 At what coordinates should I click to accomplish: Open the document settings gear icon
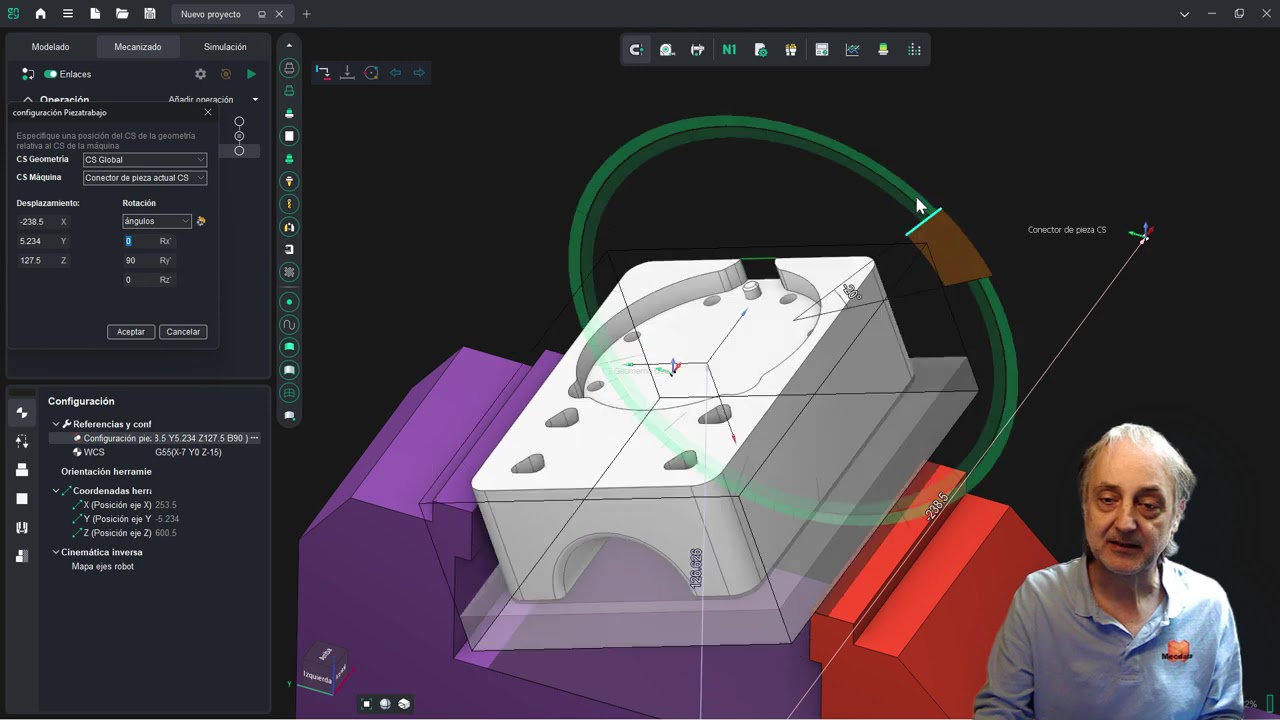click(x=760, y=50)
